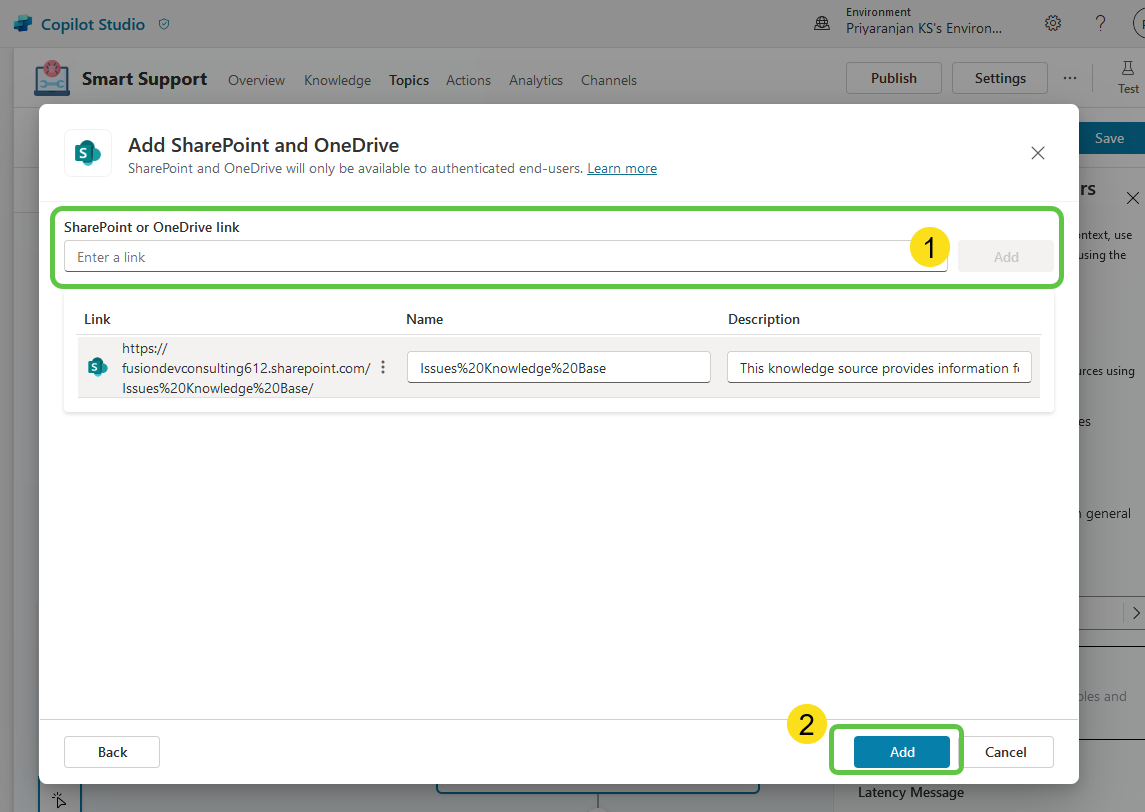Open the Help question mark

1100,22
